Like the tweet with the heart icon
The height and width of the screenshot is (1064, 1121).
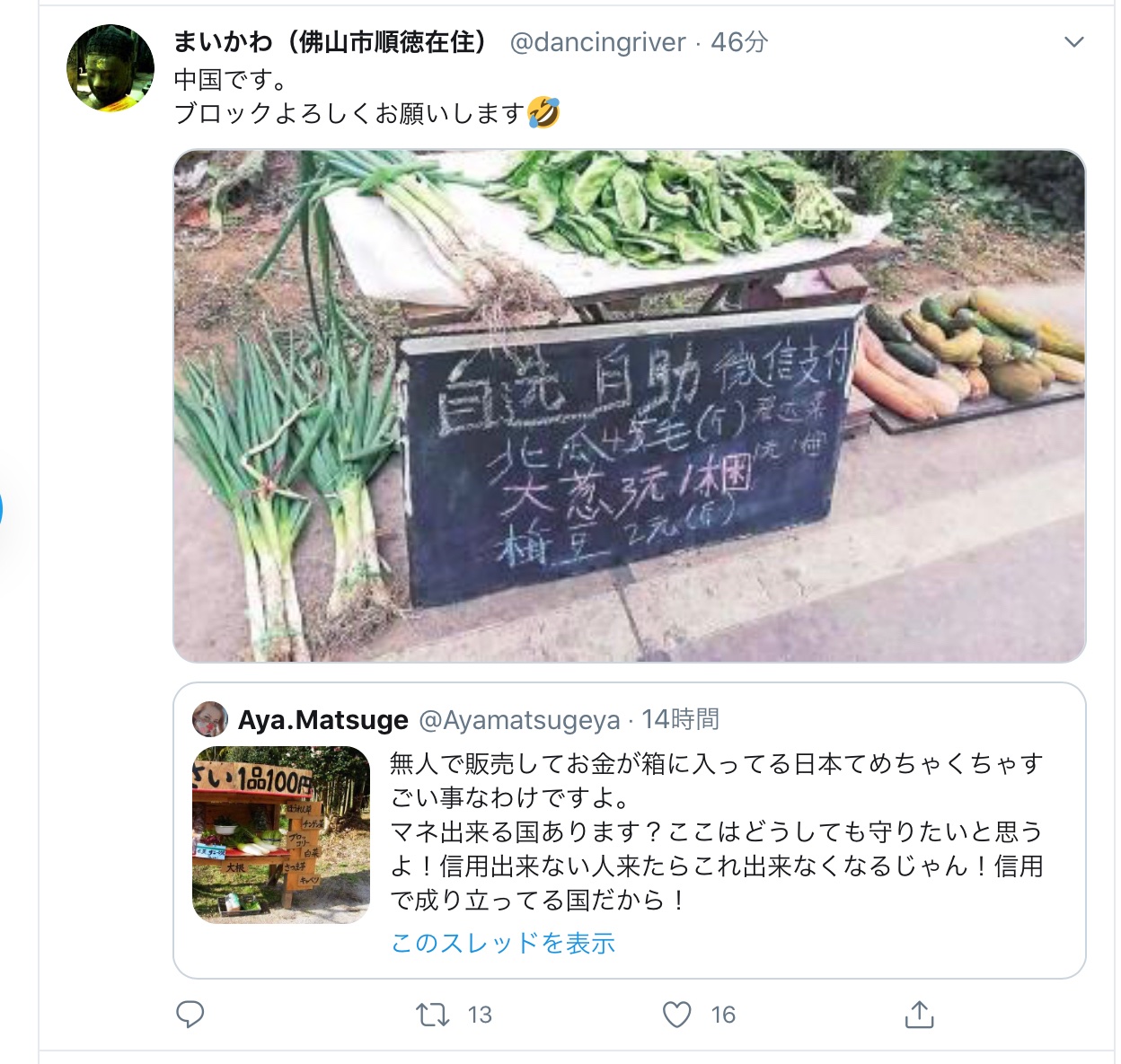click(676, 1015)
